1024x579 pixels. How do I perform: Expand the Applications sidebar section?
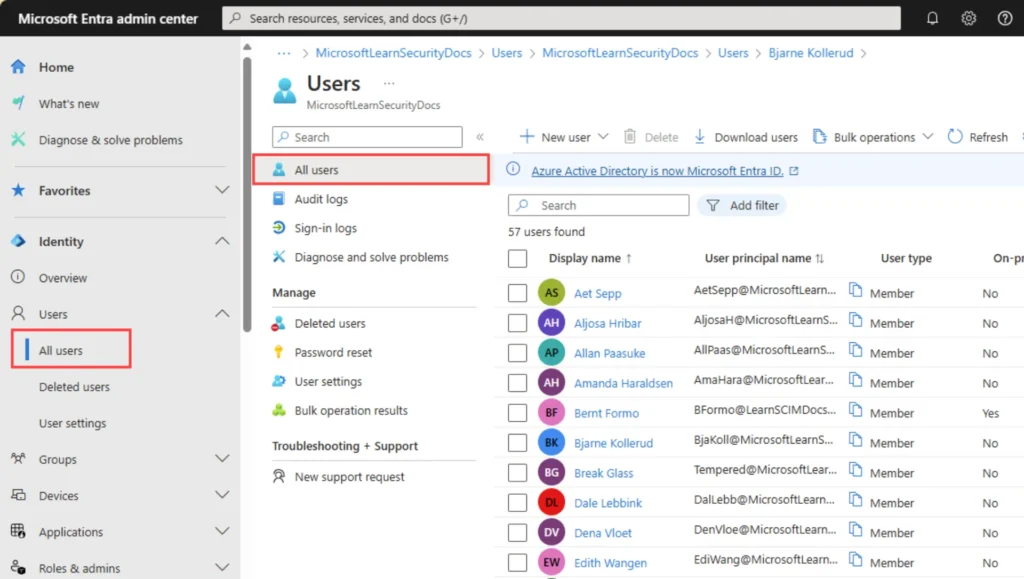(x=222, y=531)
